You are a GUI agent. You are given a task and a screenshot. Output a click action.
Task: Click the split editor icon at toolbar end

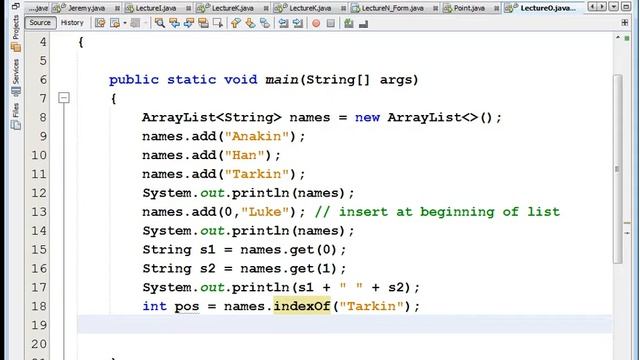coord(625,23)
